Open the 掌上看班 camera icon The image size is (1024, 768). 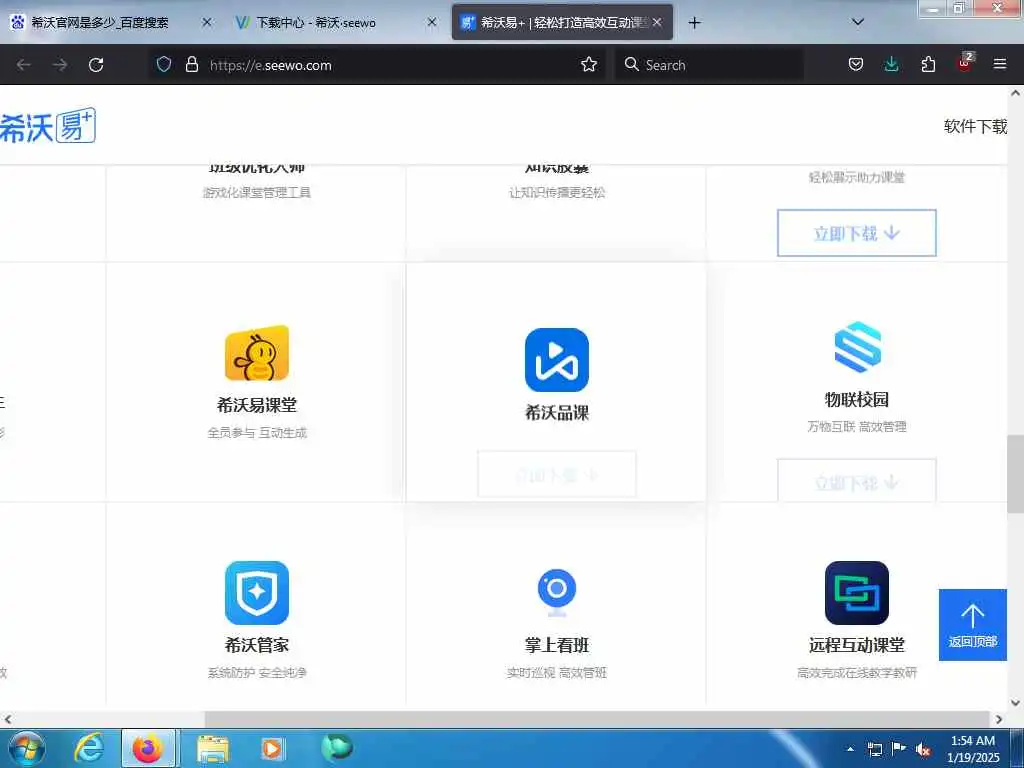tap(556, 593)
